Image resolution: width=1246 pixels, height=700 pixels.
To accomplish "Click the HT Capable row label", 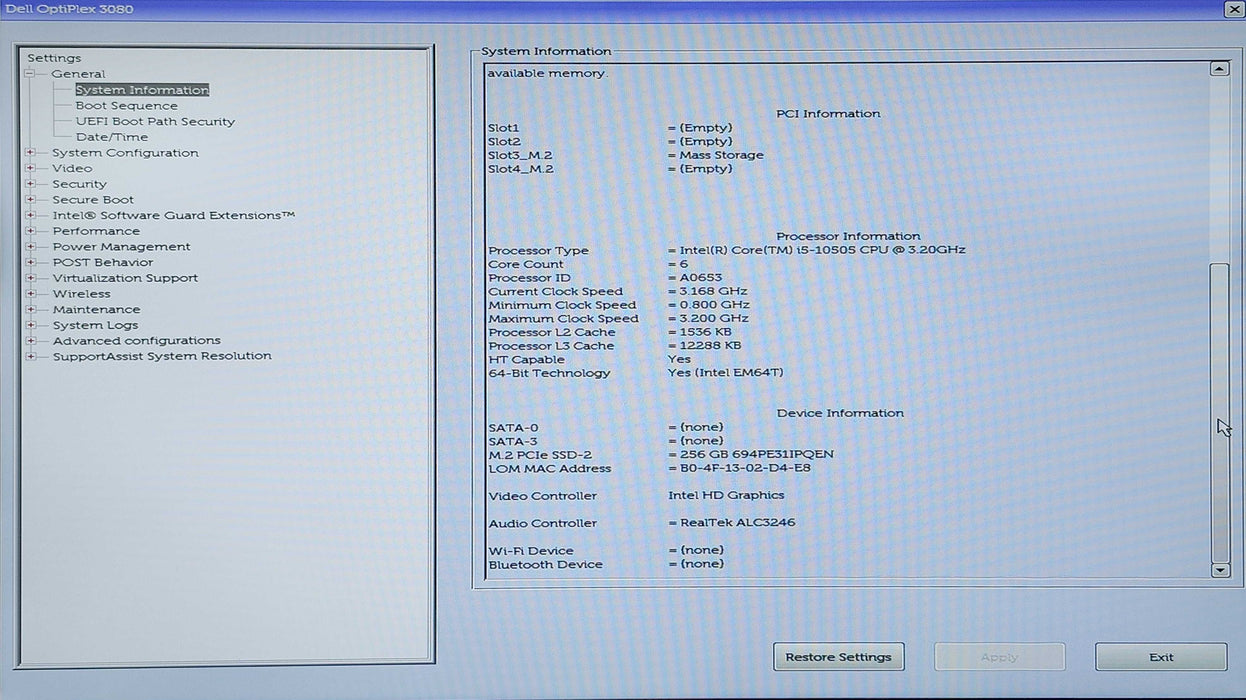I will click(x=526, y=360).
